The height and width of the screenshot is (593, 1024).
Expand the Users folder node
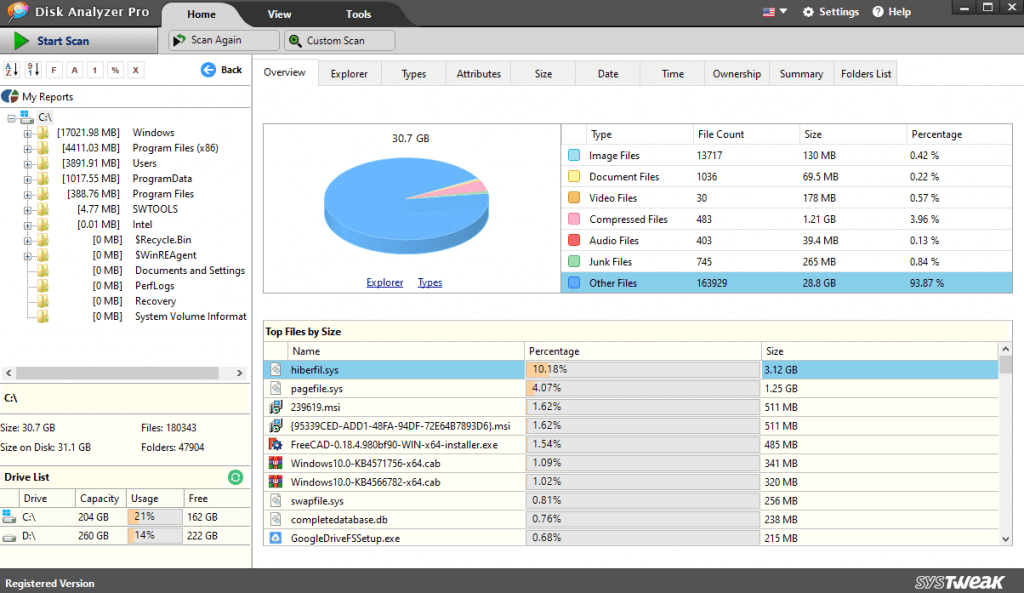(27, 164)
